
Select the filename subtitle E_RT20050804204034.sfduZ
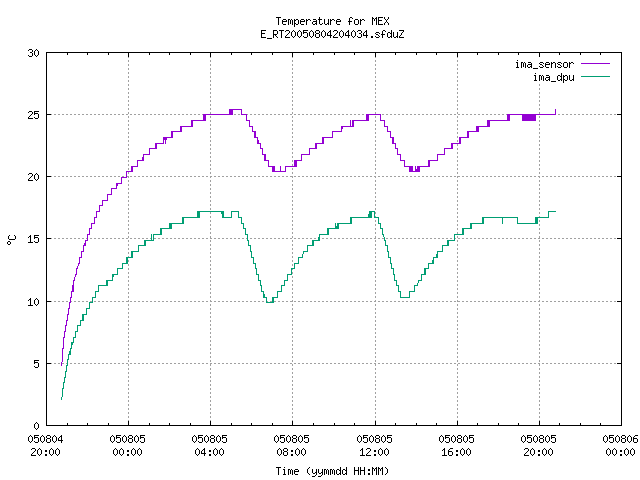pyautogui.click(x=332, y=34)
